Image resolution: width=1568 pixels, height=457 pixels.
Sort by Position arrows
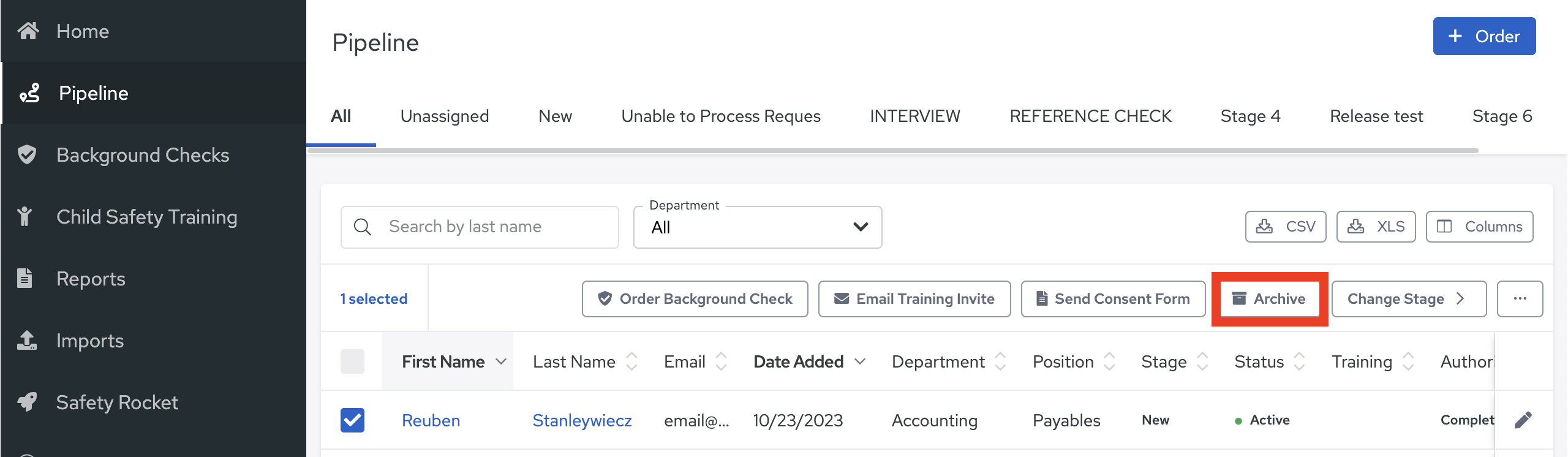[x=1109, y=361]
